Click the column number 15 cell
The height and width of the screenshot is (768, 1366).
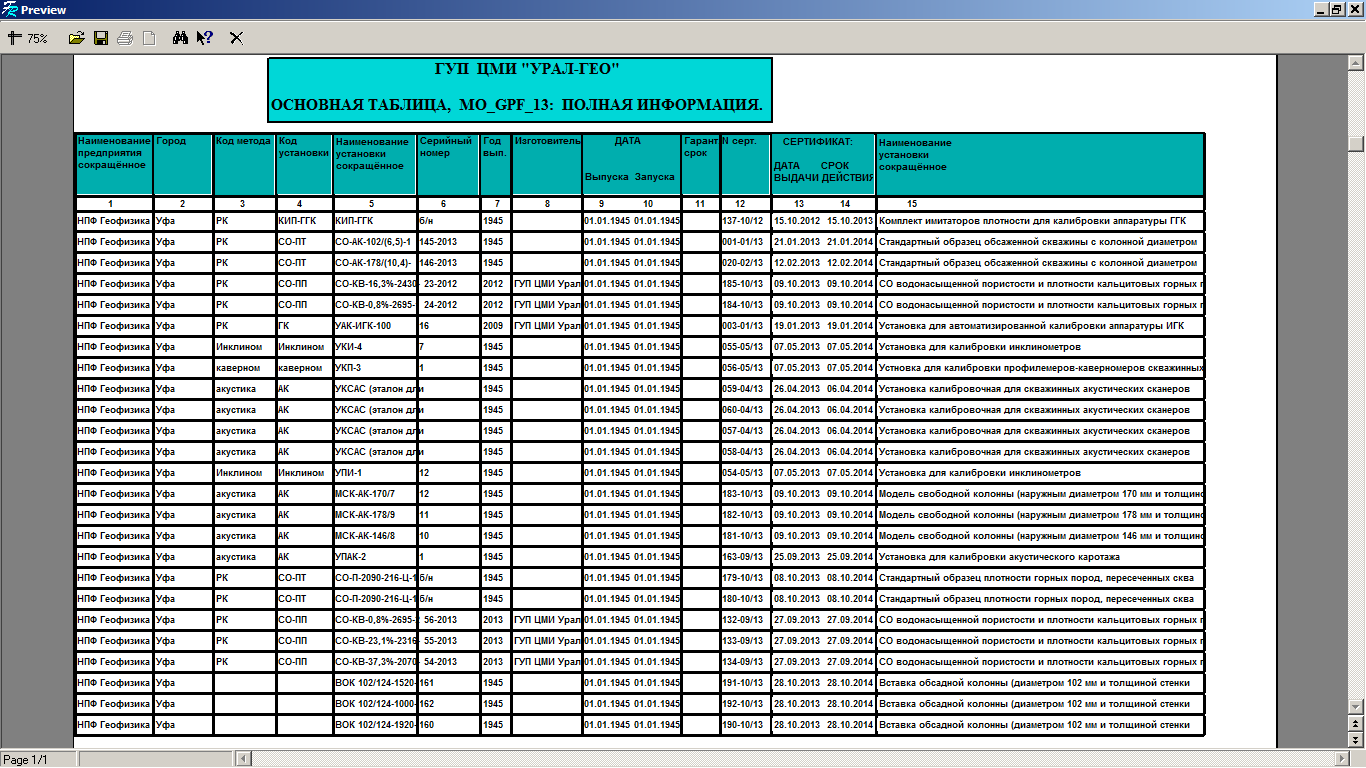tap(1040, 203)
